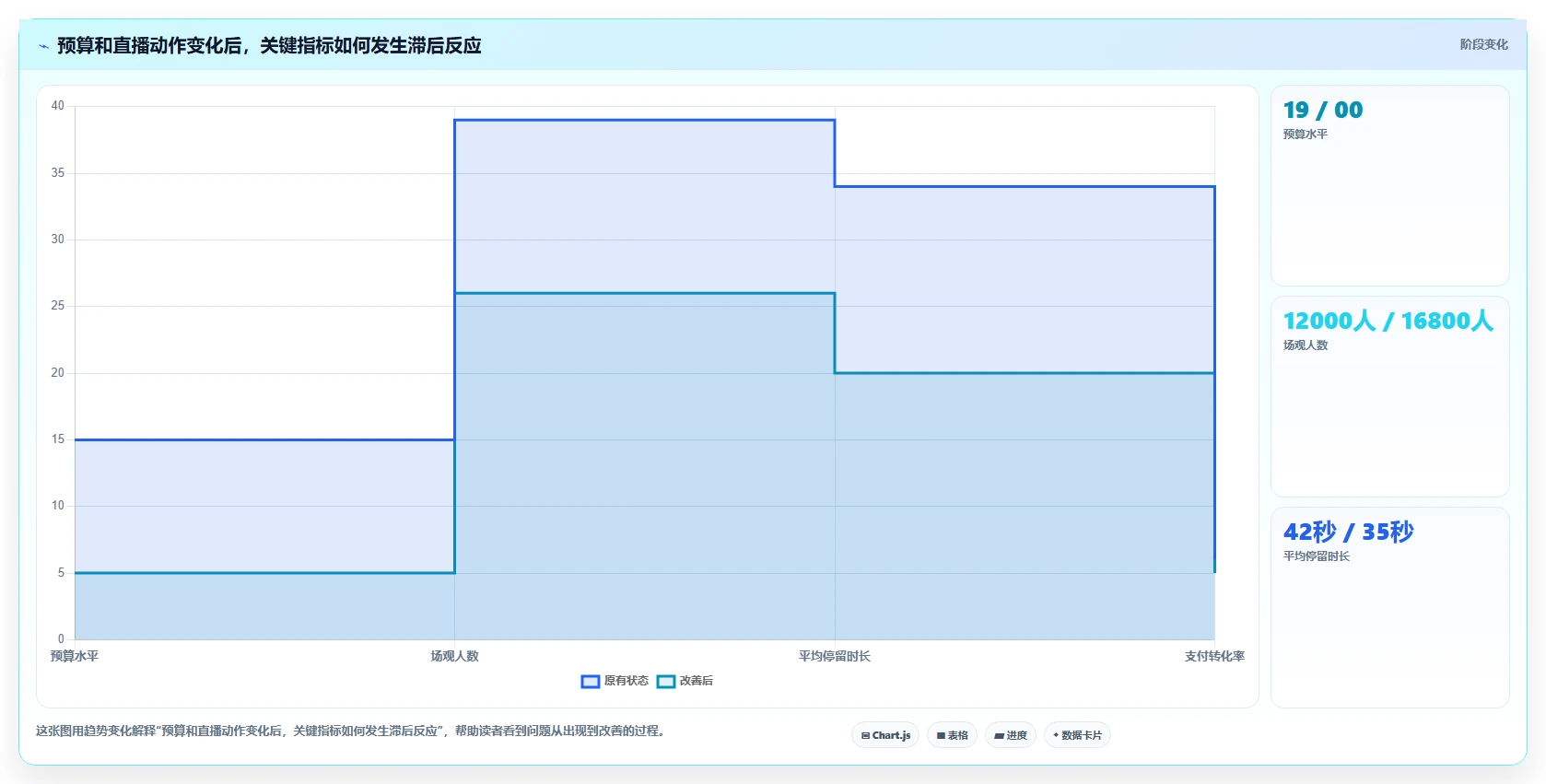The image size is (1546, 784).
Task: Select the 表格 pill tag
Action: (953, 735)
